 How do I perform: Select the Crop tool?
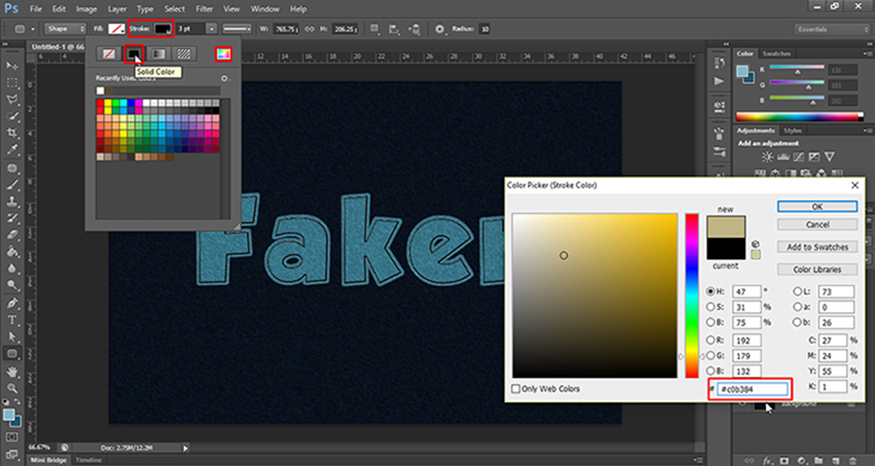[x=12, y=134]
